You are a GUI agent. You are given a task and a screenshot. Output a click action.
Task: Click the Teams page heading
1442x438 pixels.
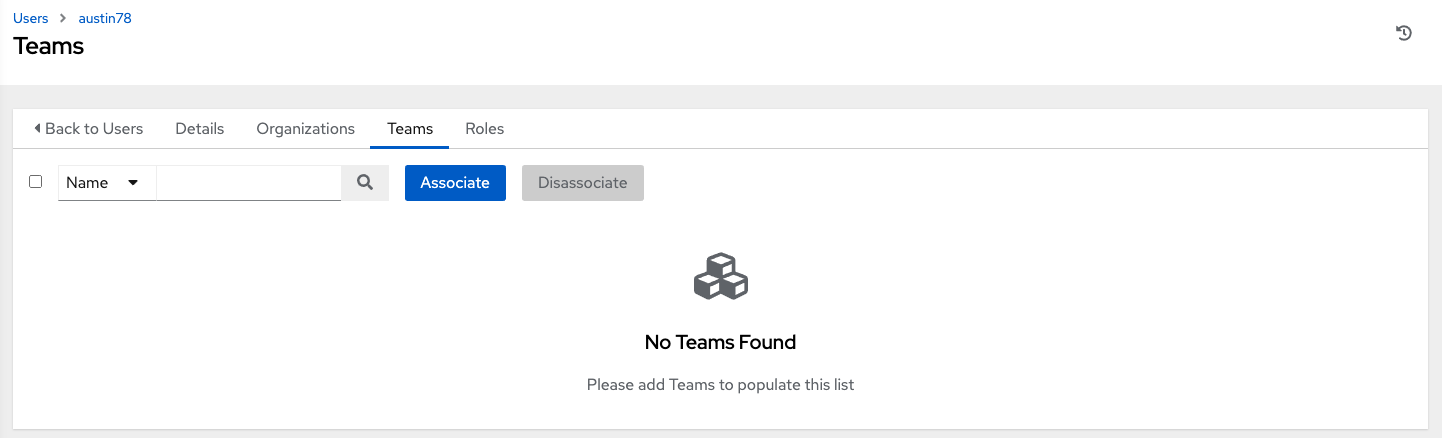pyautogui.click(x=49, y=46)
